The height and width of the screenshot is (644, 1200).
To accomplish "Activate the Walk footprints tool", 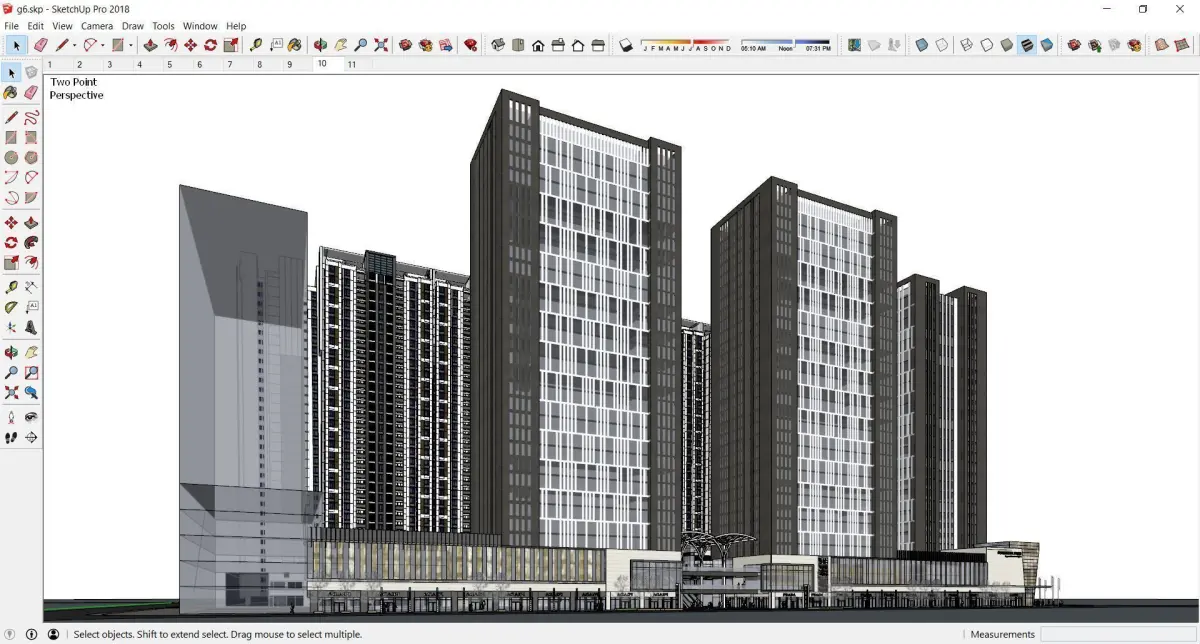I will (x=11, y=437).
